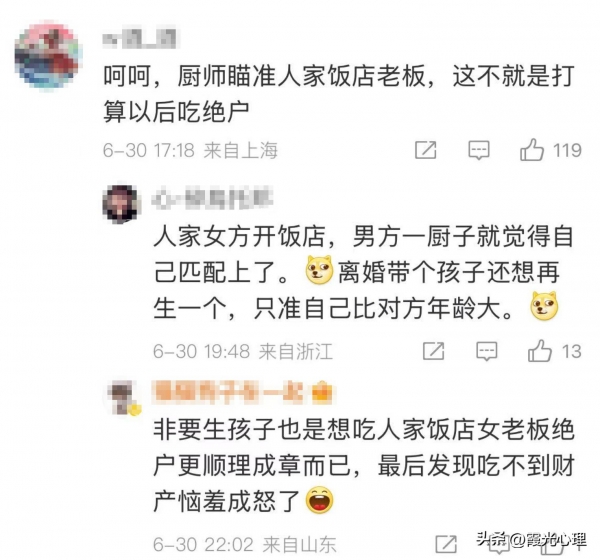The width and height of the screenshot is (600, 560).
Task: Tap the repost icon on the Zhejiang reply
Action: point(433,351)
